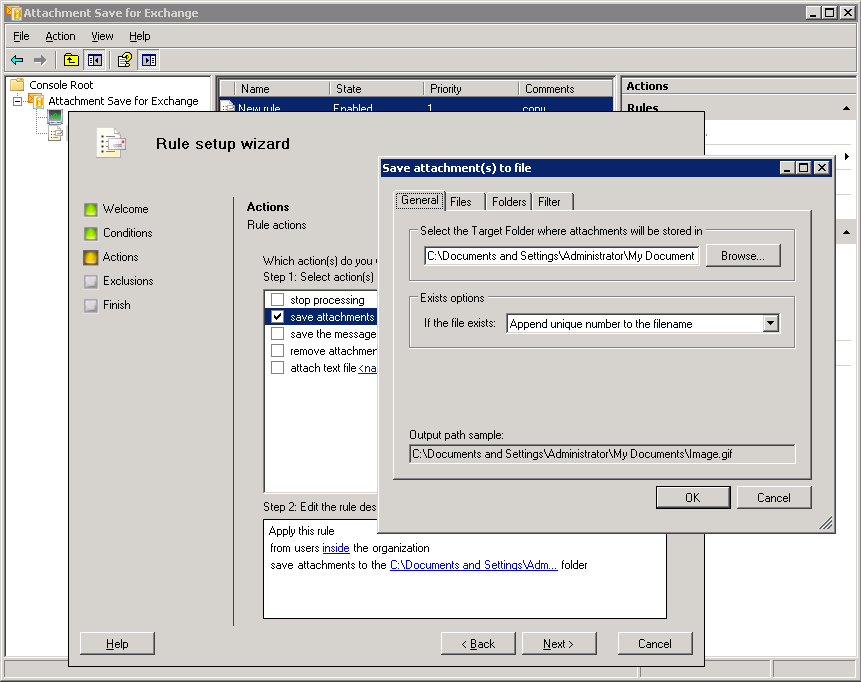Image resolution: width=861 pixels, height=682 pixels.
Task: Click the Help question mark toolbar icon
Action: click(125, 60)
